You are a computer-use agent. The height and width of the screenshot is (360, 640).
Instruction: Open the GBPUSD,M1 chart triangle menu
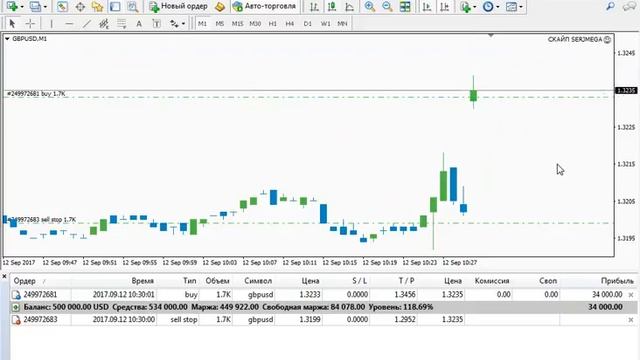(x=7, y=39)
